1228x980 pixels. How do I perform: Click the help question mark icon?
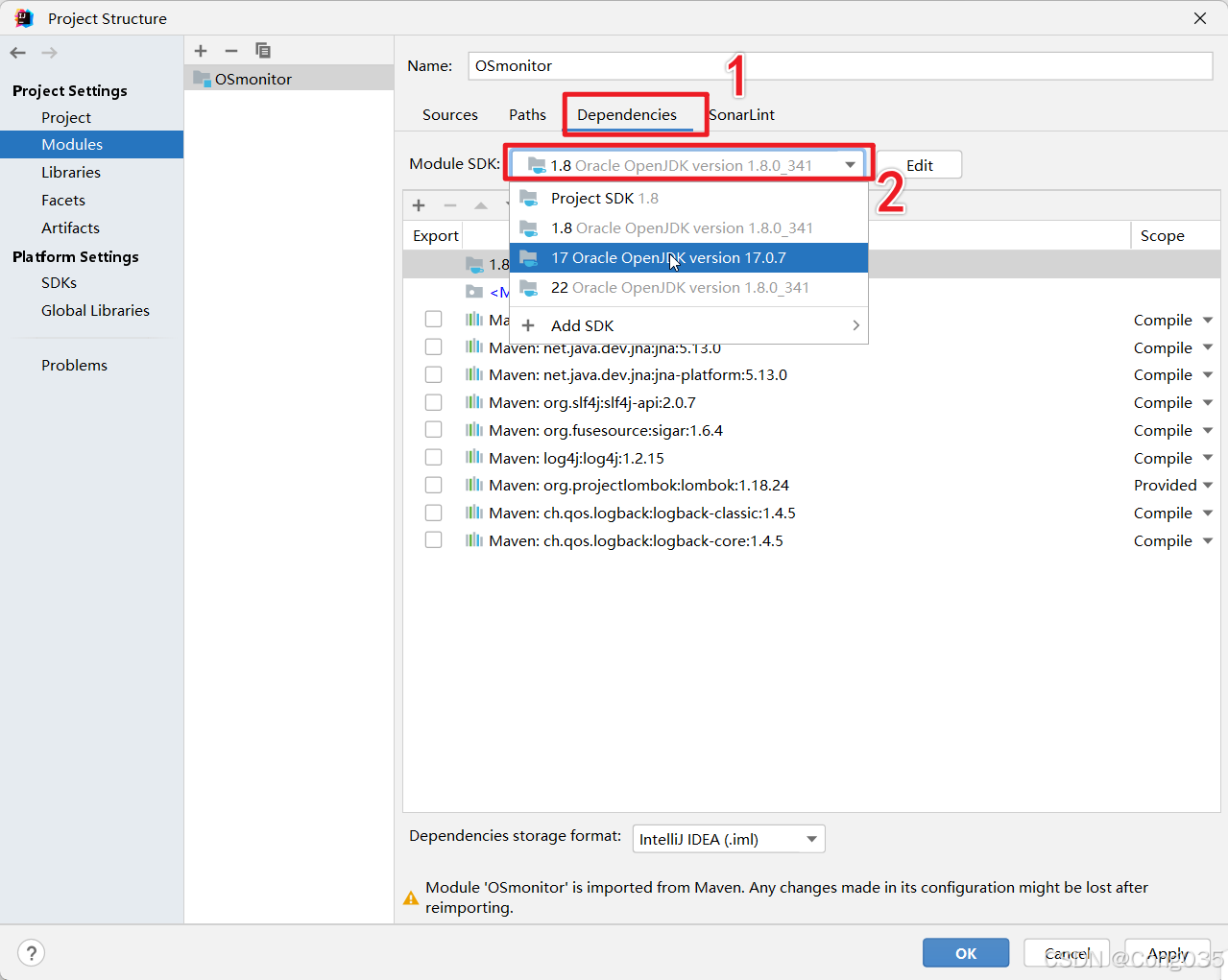point(32,953)
